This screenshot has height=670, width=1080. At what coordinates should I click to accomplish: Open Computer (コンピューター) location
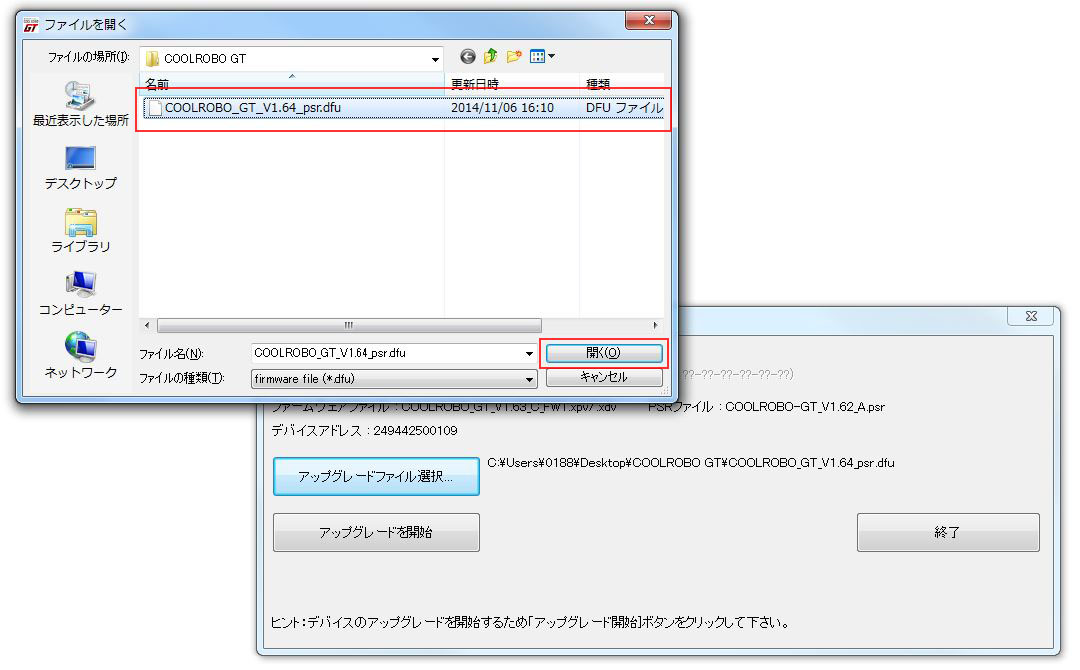(x=81, y=294)
